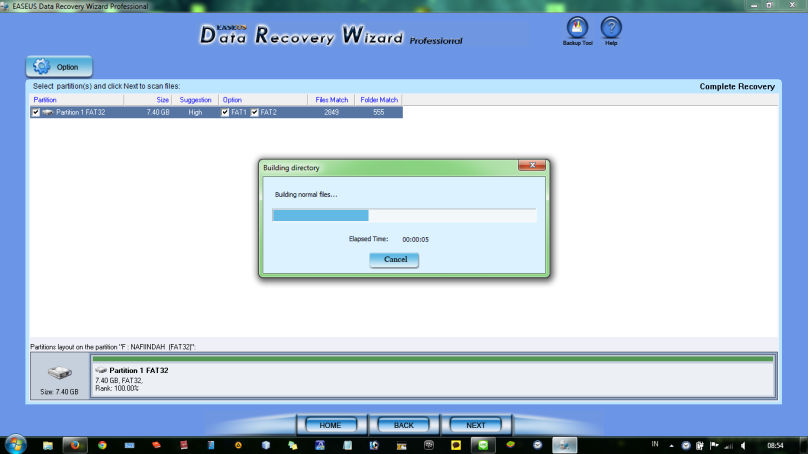
Task: Click the '2849' files match value
Action: pyautogui.click(x=331, y=112)
